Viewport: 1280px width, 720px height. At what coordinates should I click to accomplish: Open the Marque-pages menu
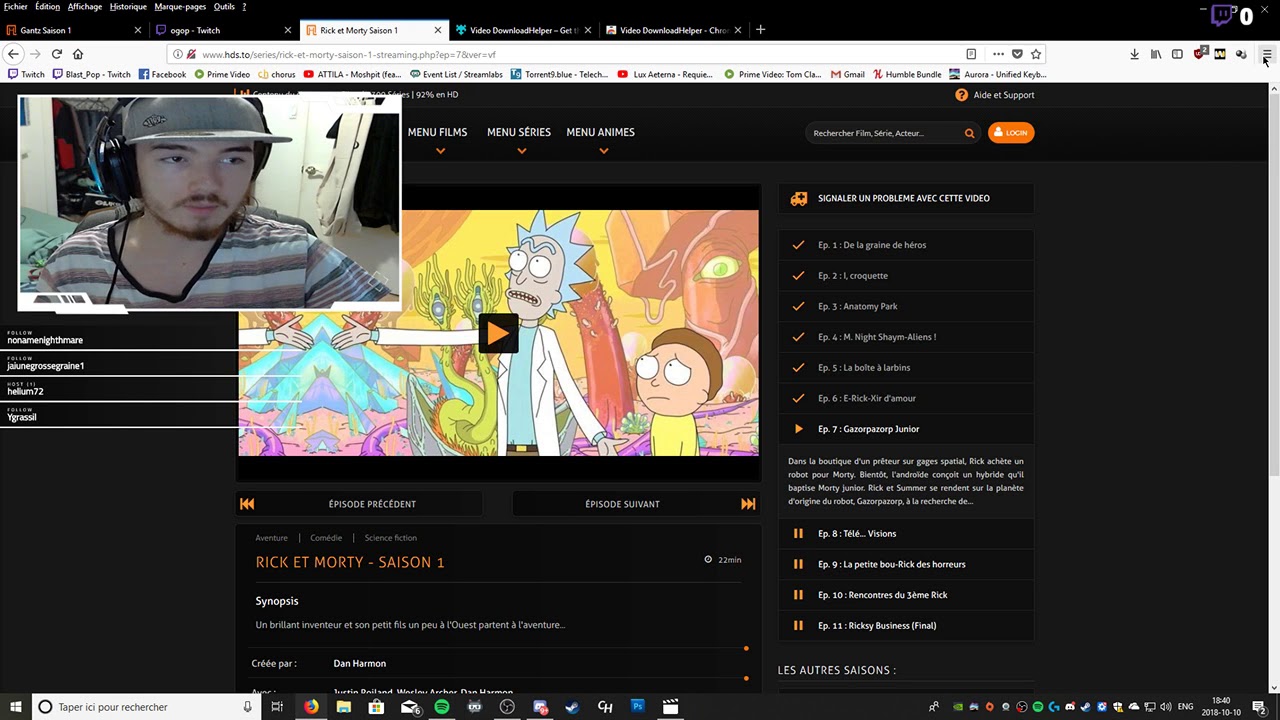(180, 6)
